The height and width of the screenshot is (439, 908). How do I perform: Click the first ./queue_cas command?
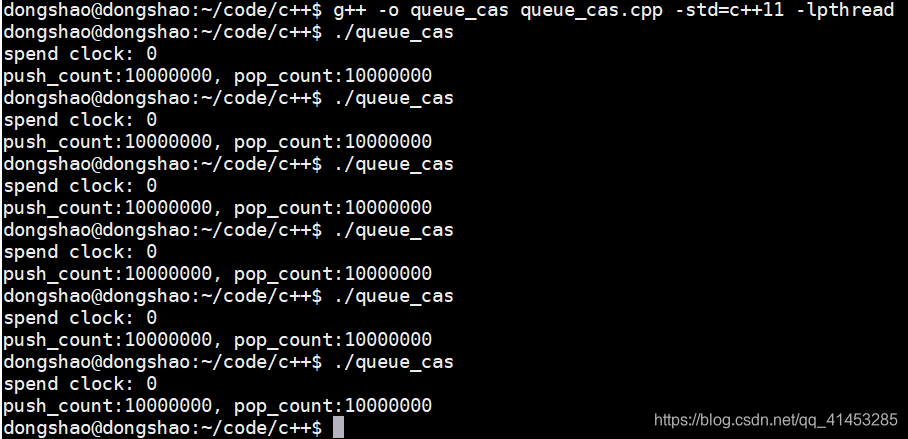tap(394, 32)
